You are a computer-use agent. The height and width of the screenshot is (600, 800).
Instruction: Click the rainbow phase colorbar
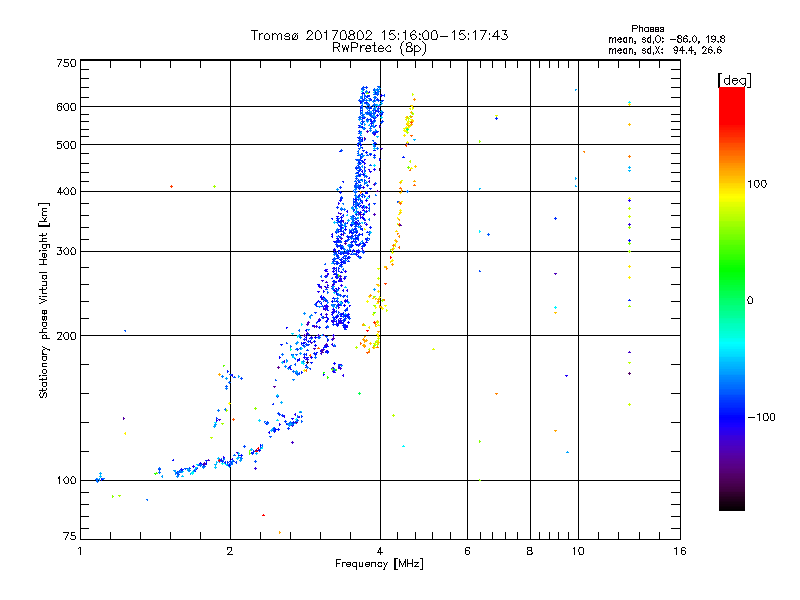(732, 298)
